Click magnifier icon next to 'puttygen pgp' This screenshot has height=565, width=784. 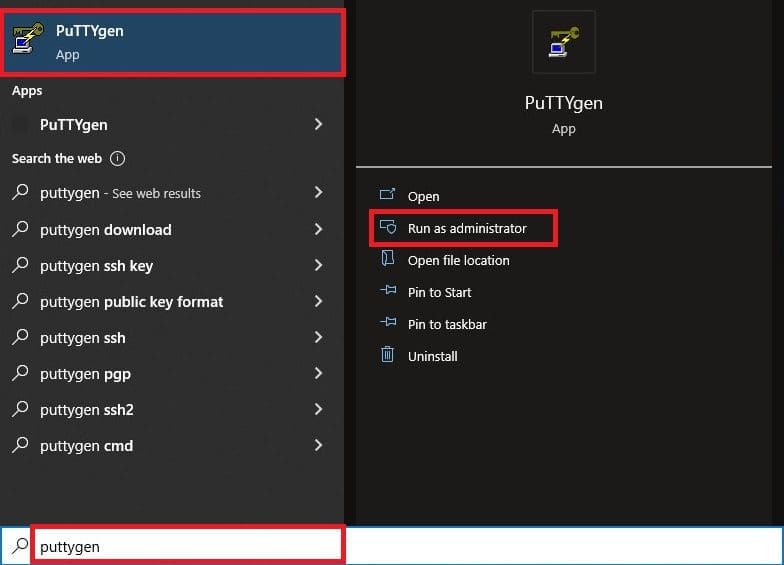(x=20, y=372)
